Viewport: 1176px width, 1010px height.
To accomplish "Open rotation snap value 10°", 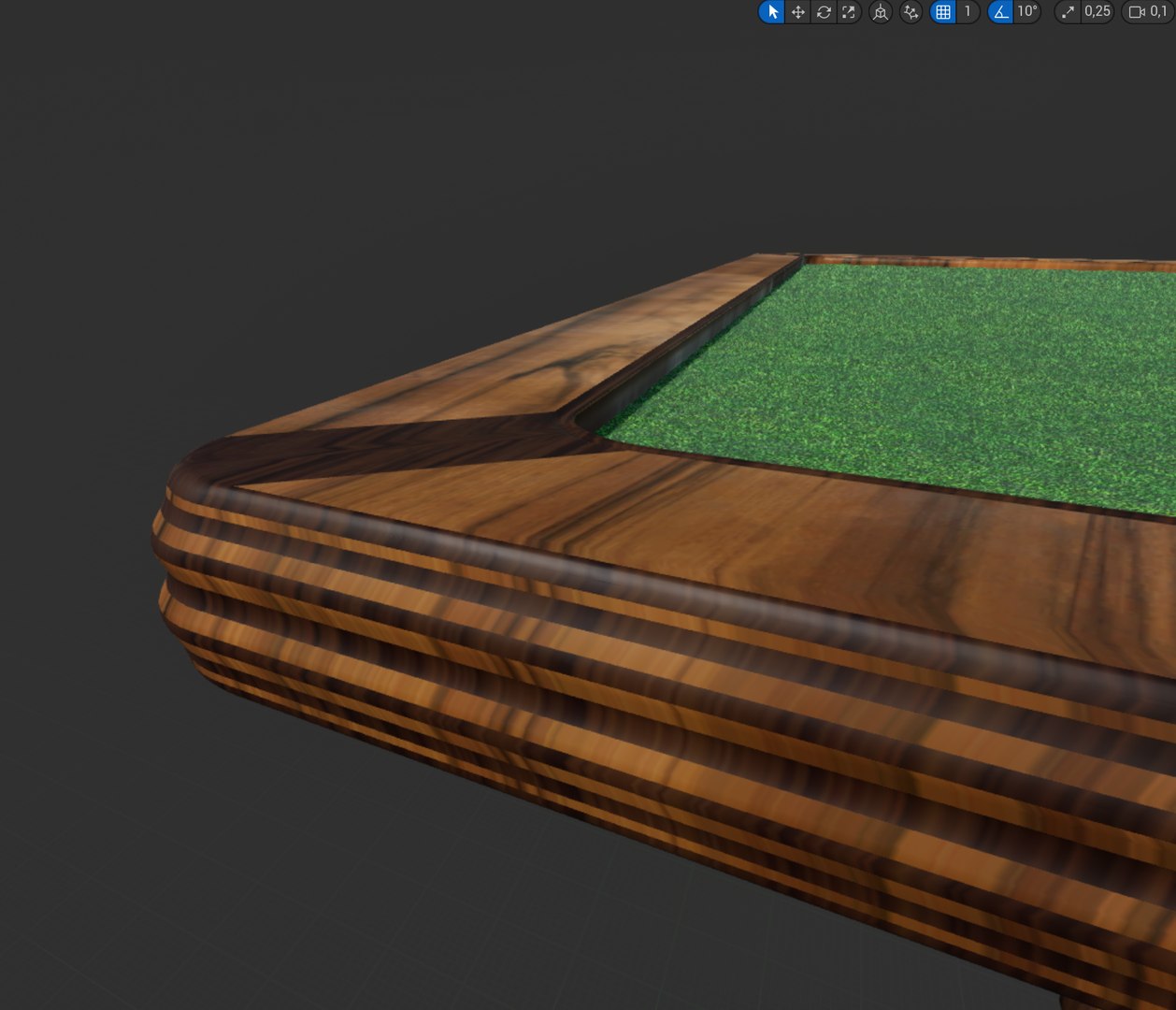I will (1027, 11).
